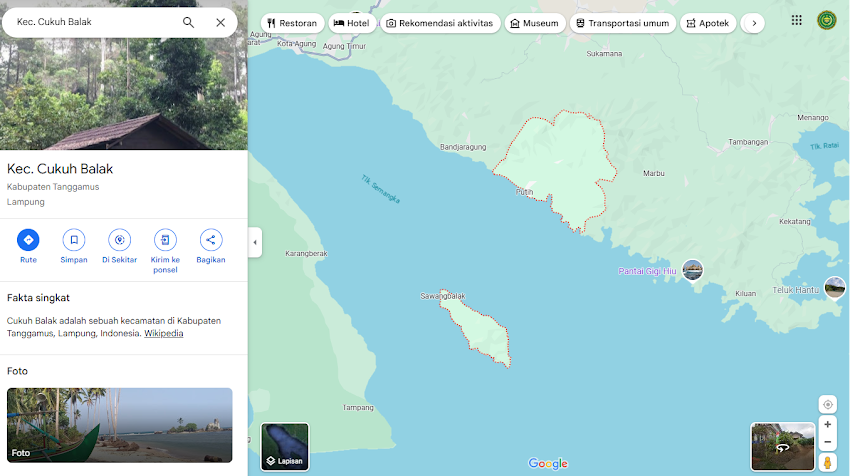
Task: Click the Google logo on map
Action: [x=548, y=464]
